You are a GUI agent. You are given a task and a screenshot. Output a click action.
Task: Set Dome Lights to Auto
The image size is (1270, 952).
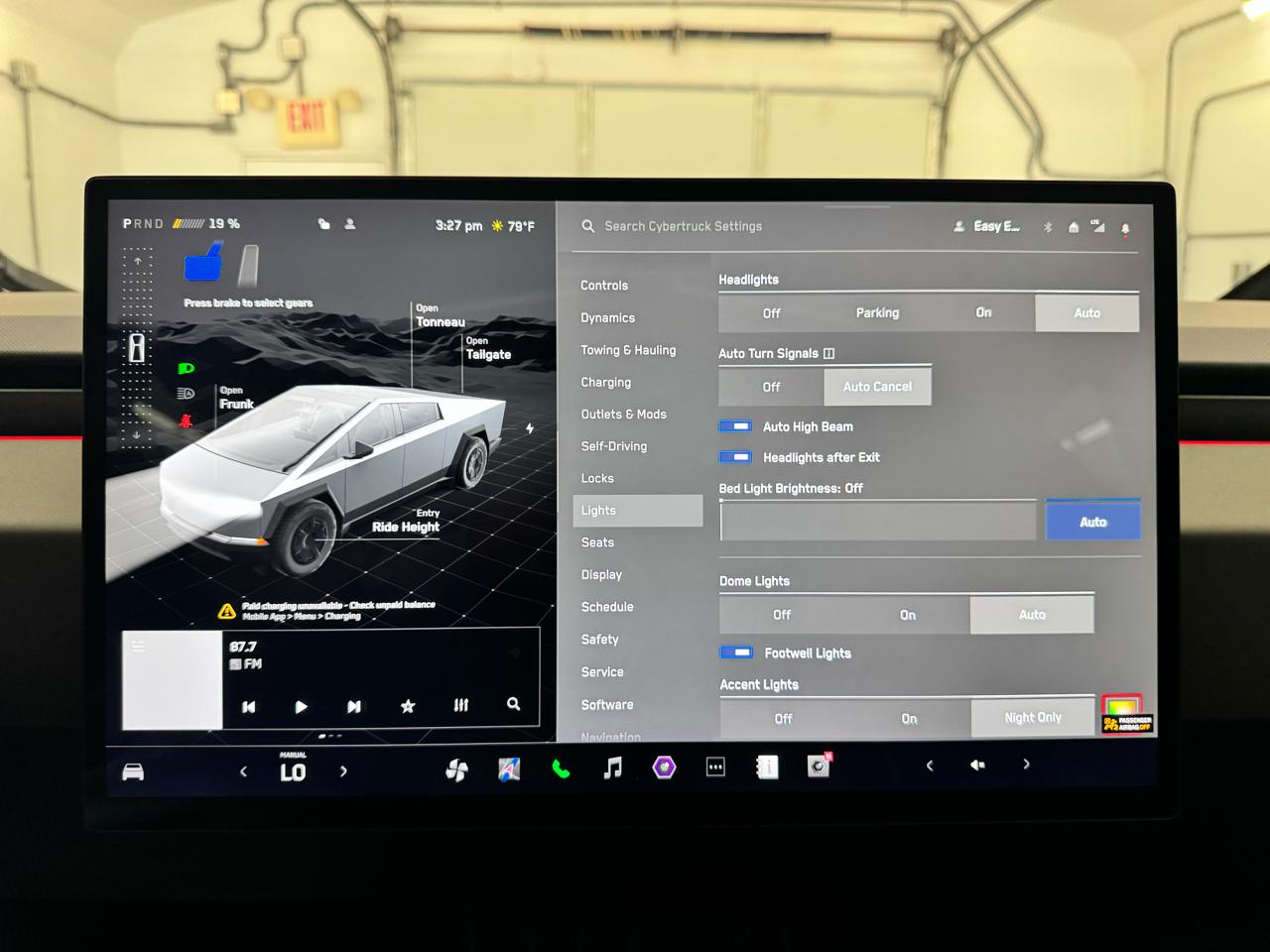pos(1032,615)
